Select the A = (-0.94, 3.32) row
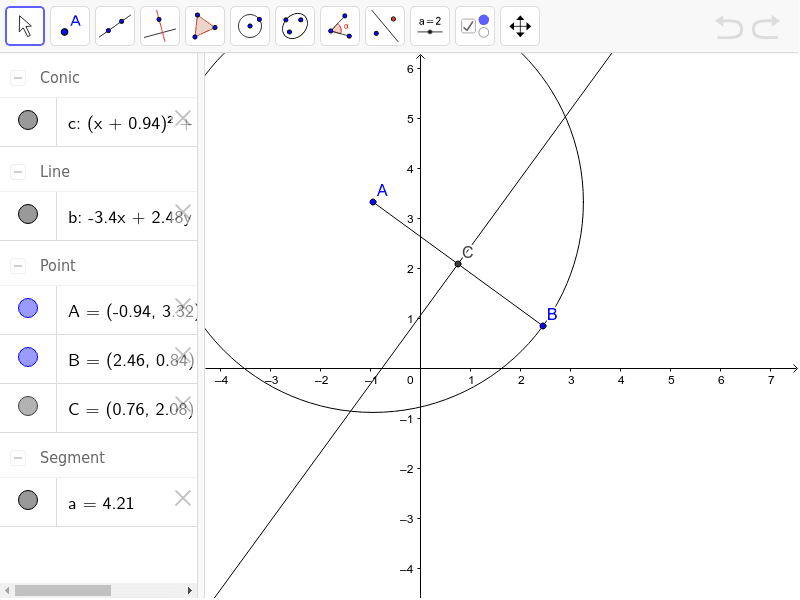The image size is (800, 600). [x=98, y=310]
